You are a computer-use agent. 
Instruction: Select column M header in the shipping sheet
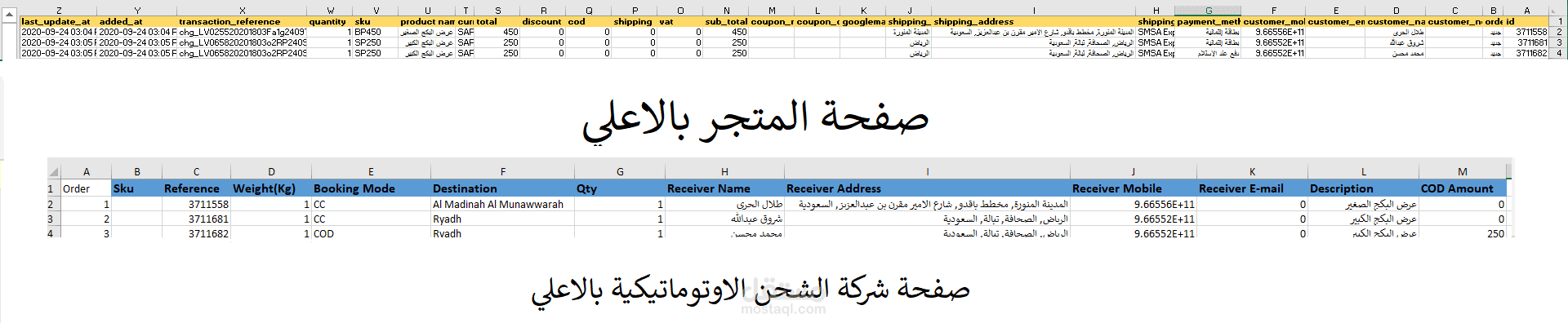click(1463, 172)
